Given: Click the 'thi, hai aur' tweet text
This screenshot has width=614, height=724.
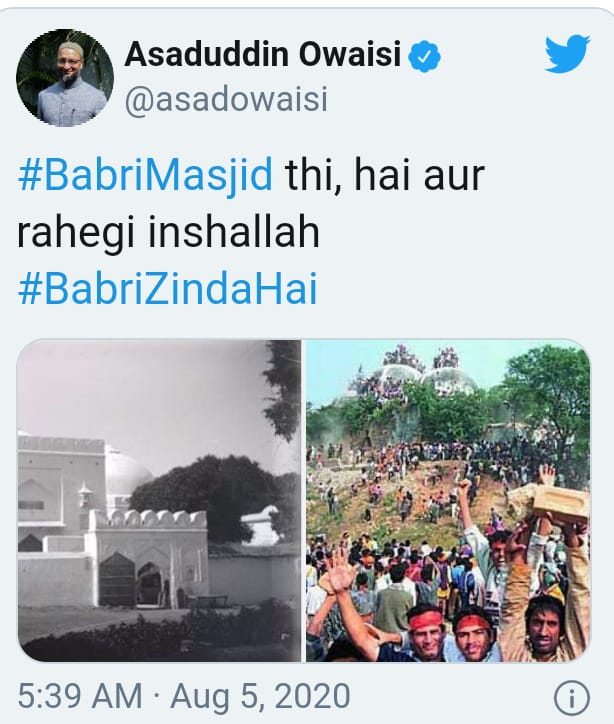Looking at the screenshot, I should click(x=385, y=175).
